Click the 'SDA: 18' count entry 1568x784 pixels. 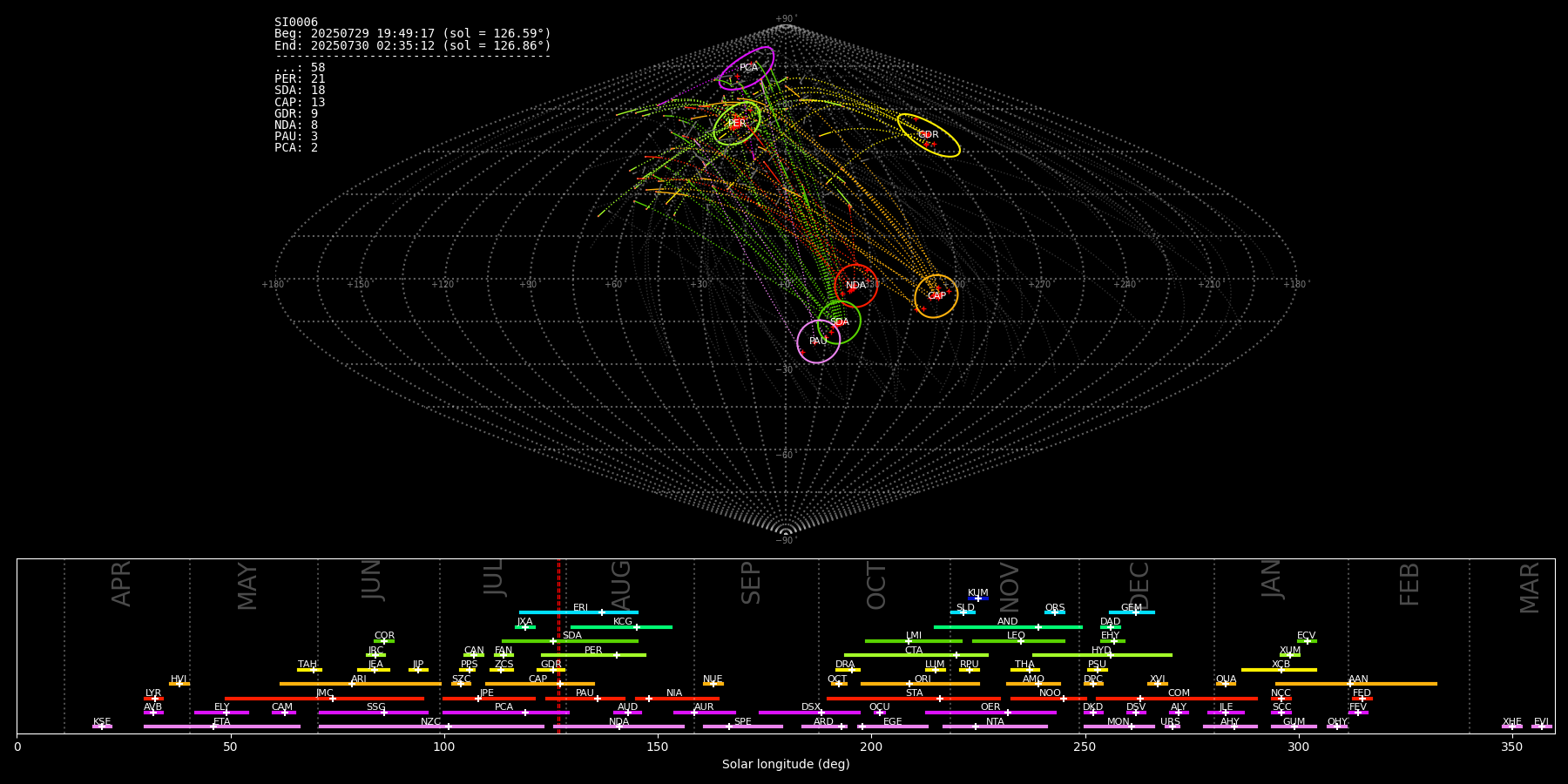pyautogui.click(x=300, y=91)
